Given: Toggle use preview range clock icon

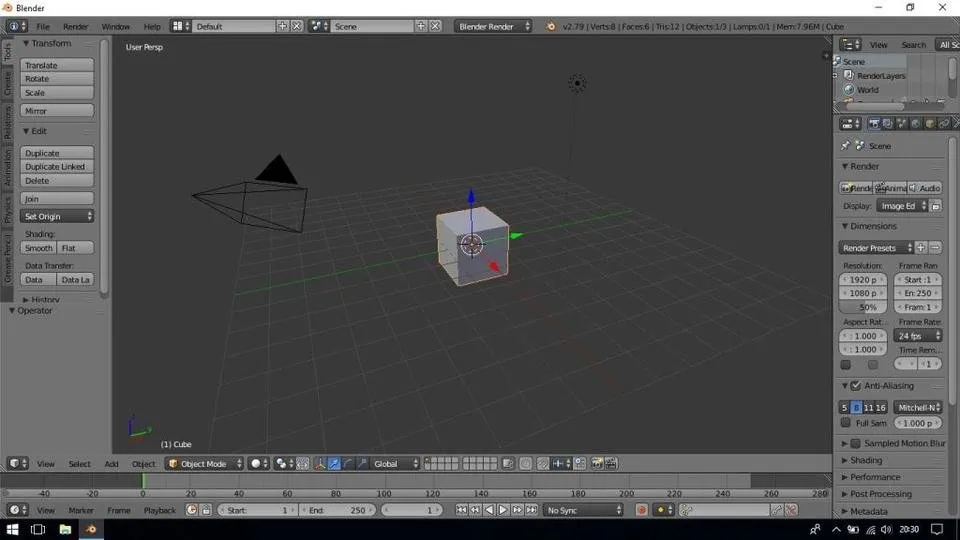Looking at the screenshot, I should 192,510.
